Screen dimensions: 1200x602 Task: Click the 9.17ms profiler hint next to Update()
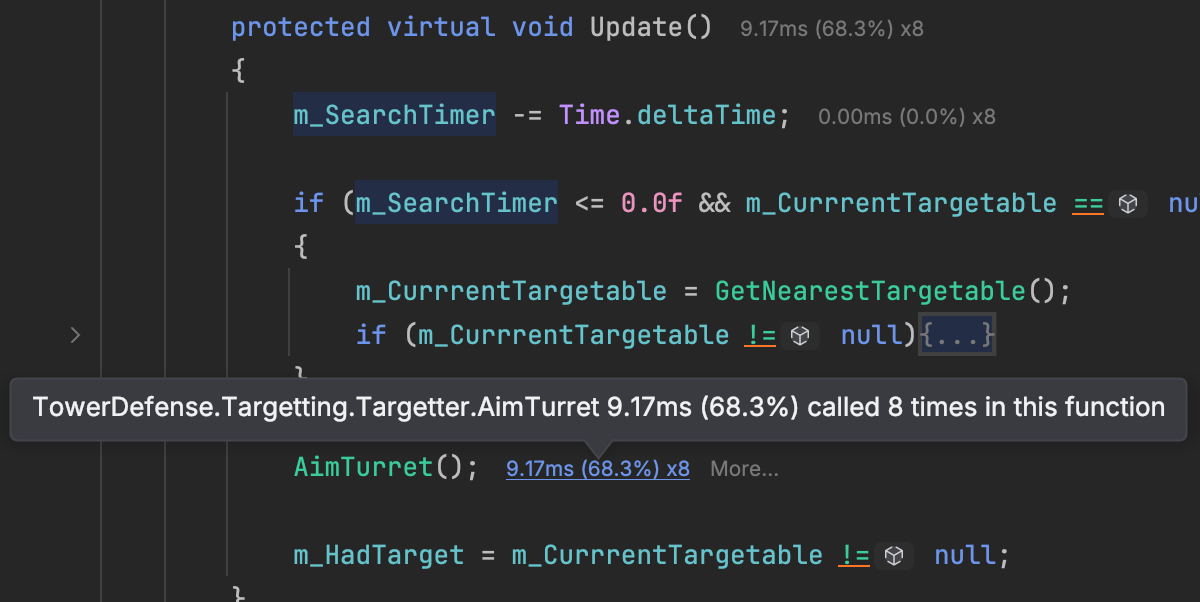(x=831, y=29)
